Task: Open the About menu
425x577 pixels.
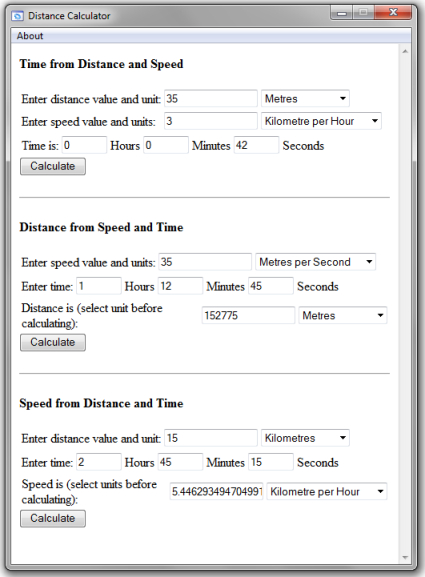Action: pyautogui.click(x=30, y=36)
